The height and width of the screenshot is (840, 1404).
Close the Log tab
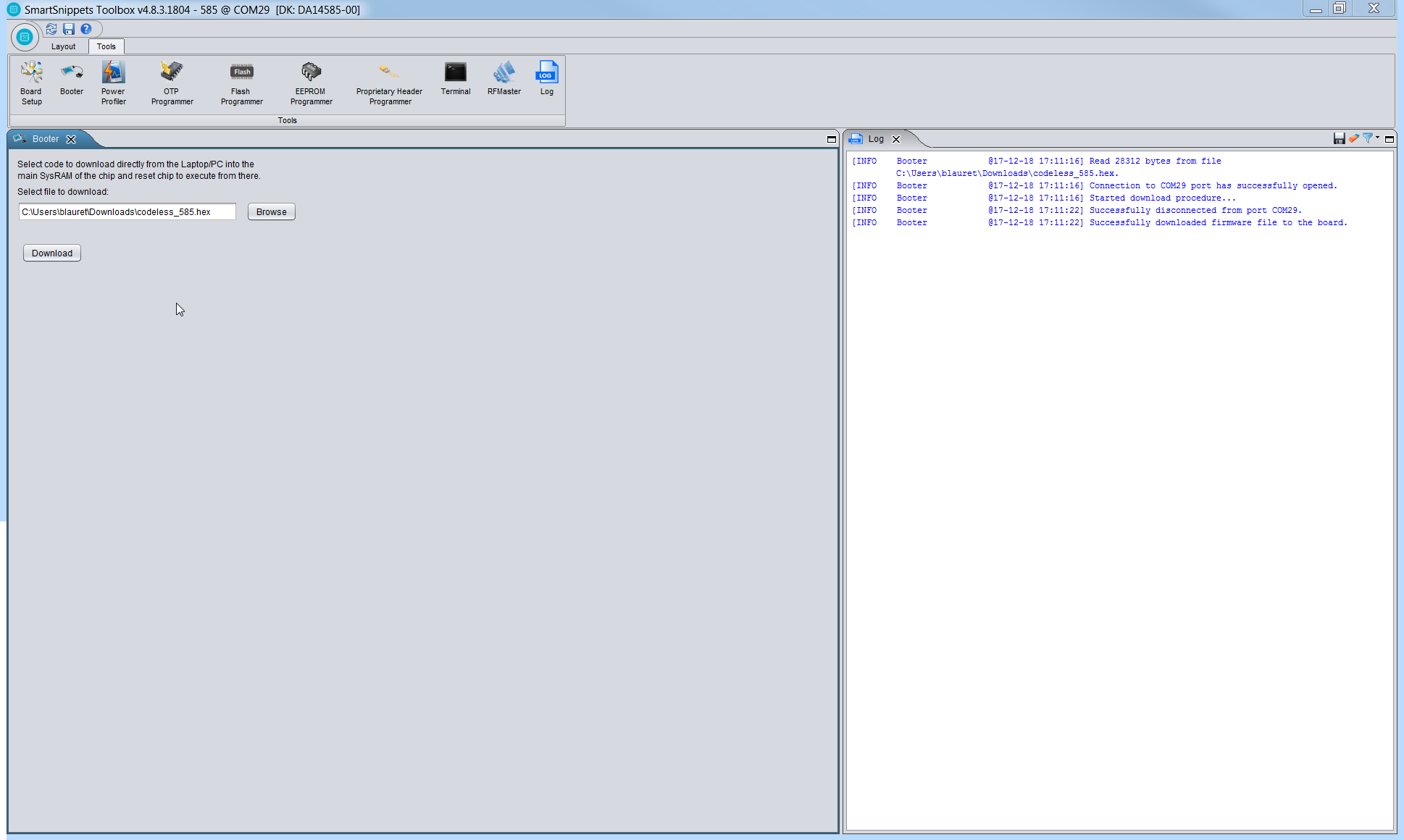pos(896,139)
